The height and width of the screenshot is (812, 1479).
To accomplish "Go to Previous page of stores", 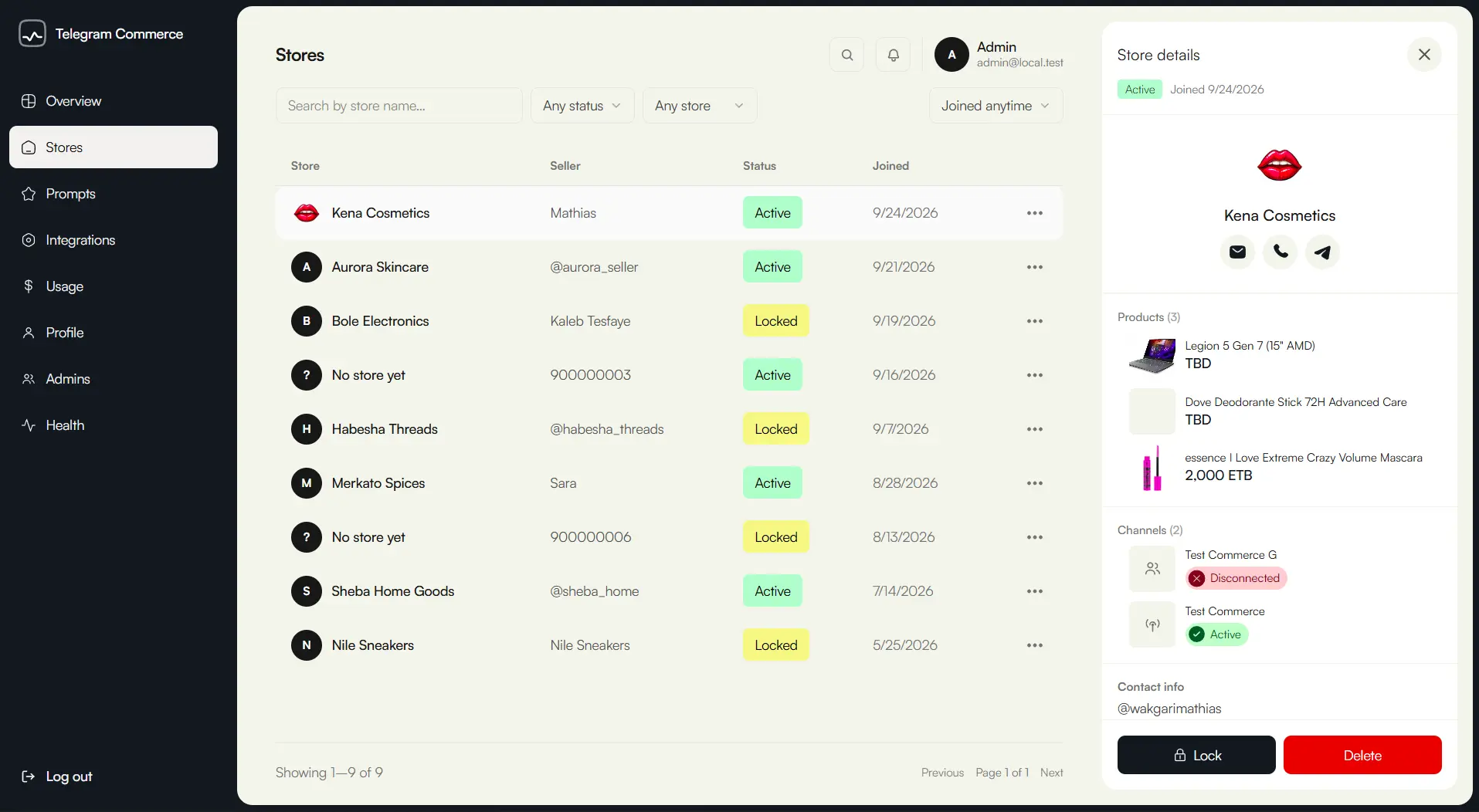I will coord(942,773).
